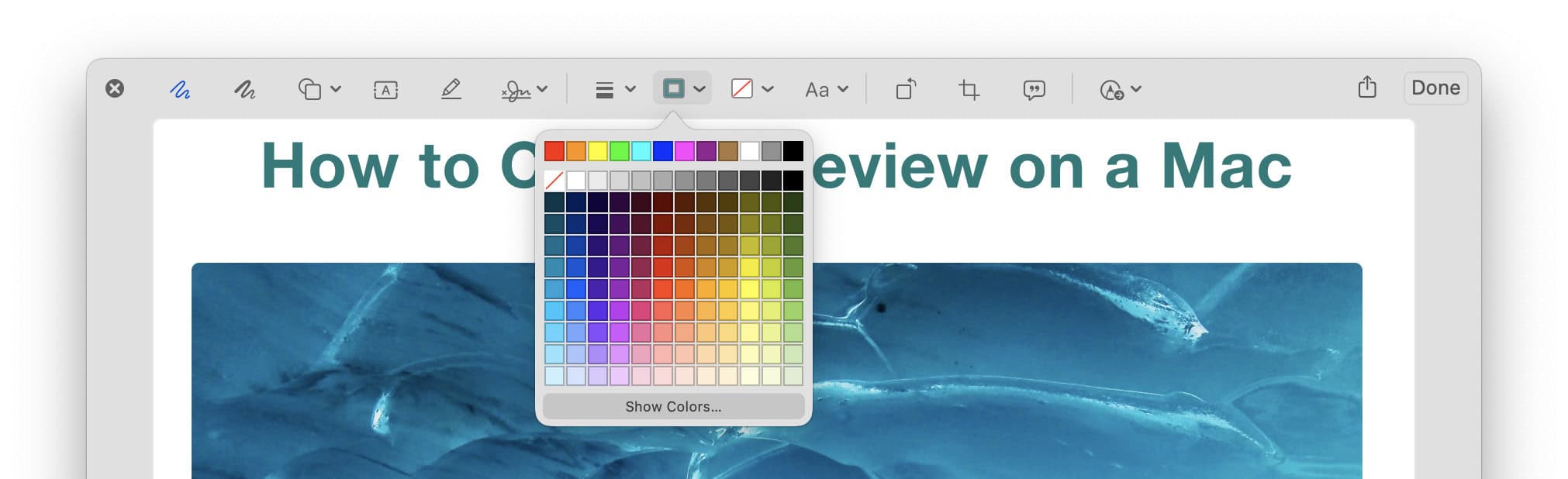This screenshot has width=1568, height=479.
Task: Open the Image Description speech-bubble tool
Action: [1034, 90]
